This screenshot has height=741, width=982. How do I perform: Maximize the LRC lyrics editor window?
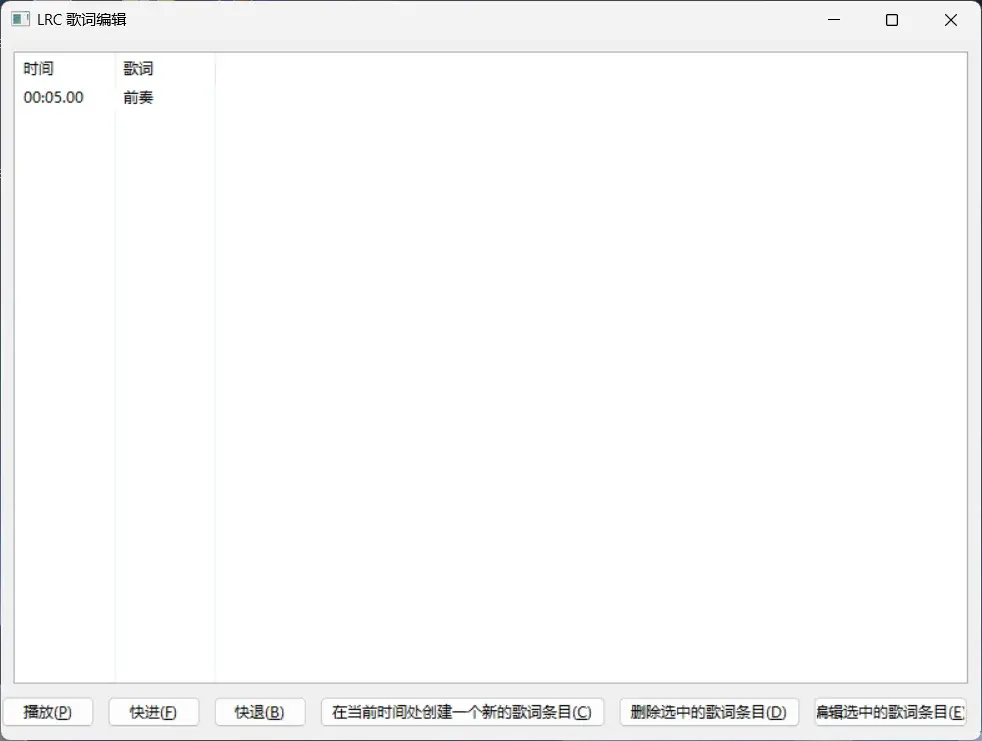point(891,19)
